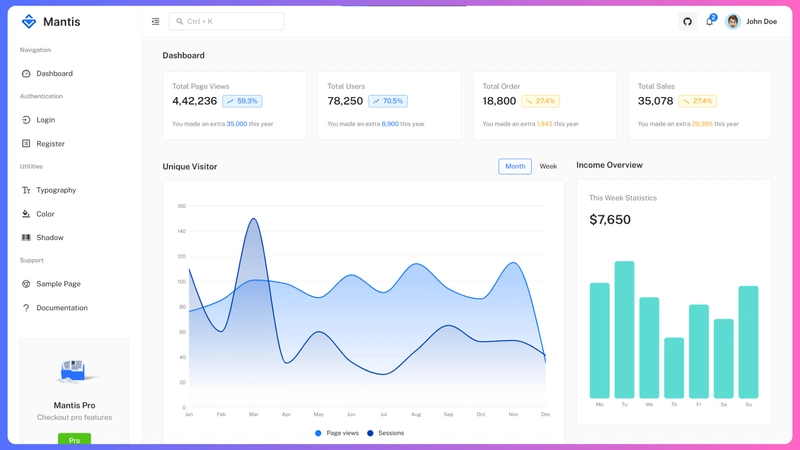
Task: Open Sample Page from the sidebar
Action: click(x=58, y=284)
